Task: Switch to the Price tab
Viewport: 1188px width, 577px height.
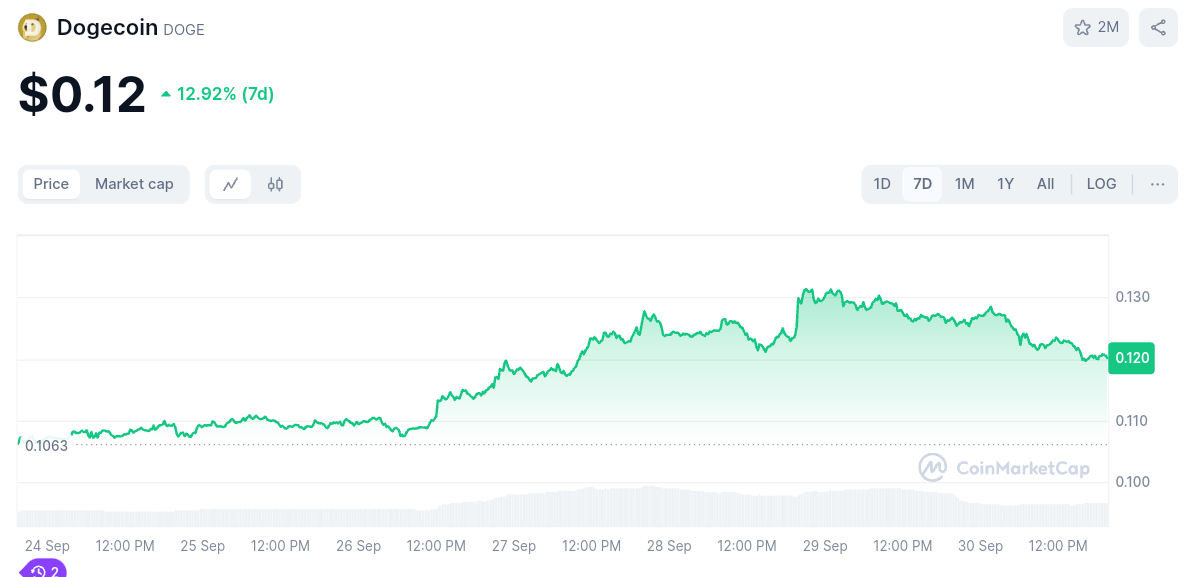Action: [x=51, y=184]
